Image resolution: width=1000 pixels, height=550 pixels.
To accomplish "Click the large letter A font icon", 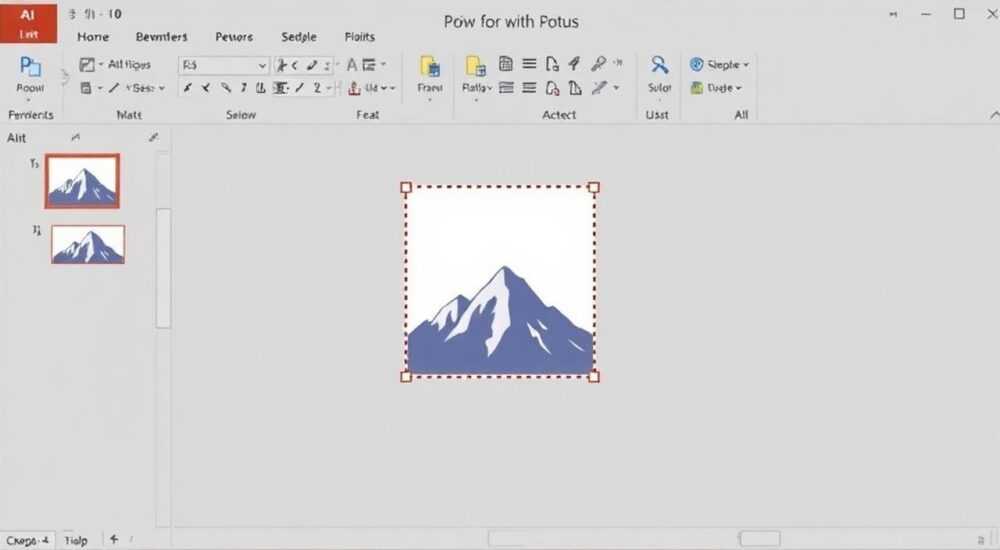I will click(x=351, y=64).
